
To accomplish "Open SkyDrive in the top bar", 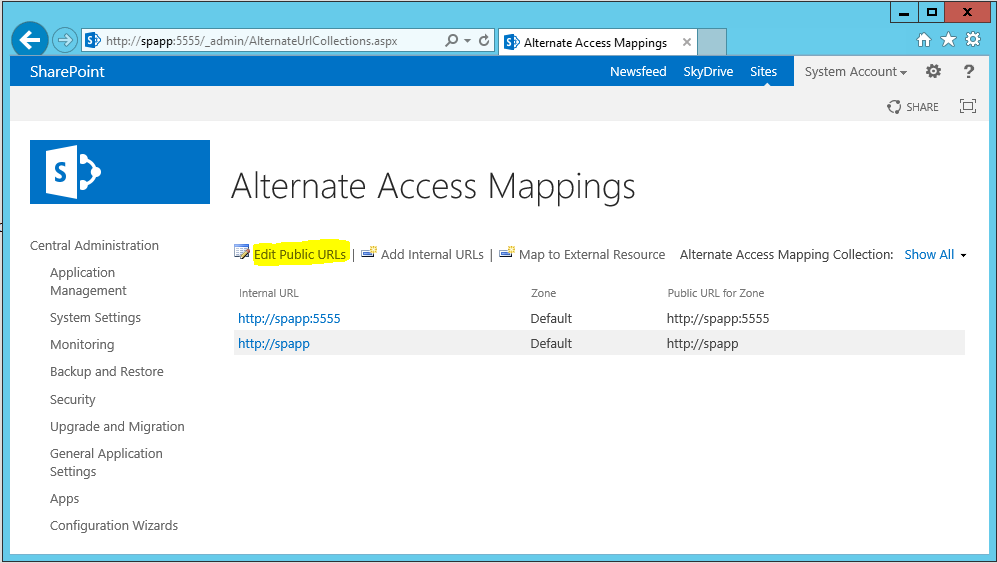I will (x=708, y=72).
